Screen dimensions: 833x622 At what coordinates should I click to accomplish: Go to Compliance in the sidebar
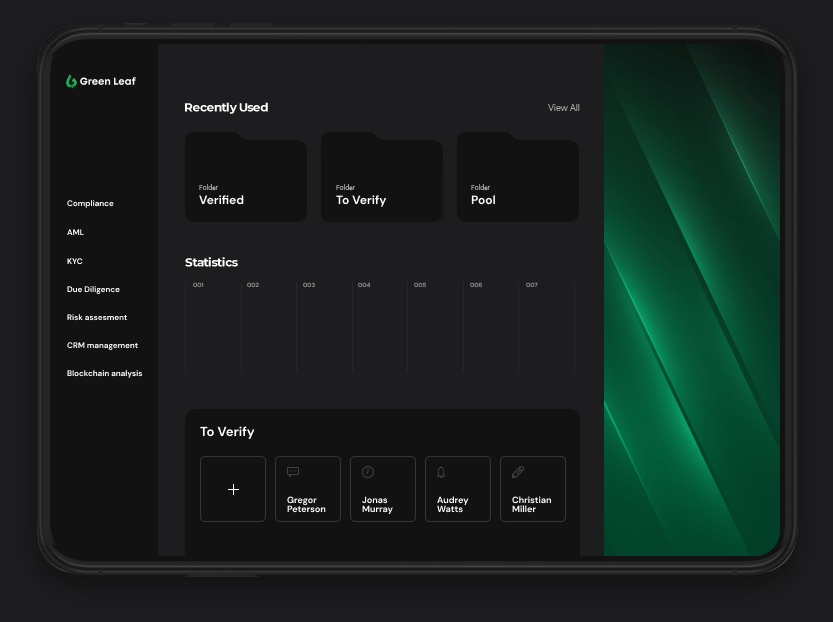pos(90,203)
